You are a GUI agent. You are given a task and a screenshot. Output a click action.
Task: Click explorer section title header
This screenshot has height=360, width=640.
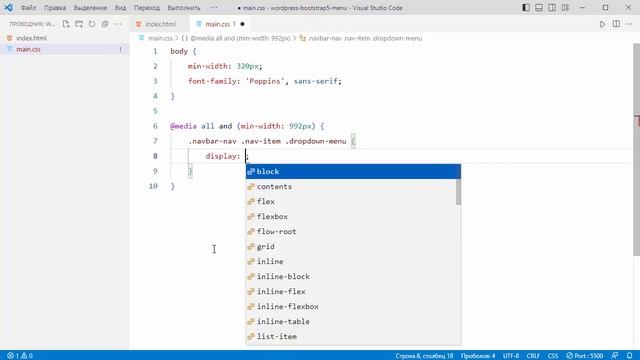[x=32, y=24]
